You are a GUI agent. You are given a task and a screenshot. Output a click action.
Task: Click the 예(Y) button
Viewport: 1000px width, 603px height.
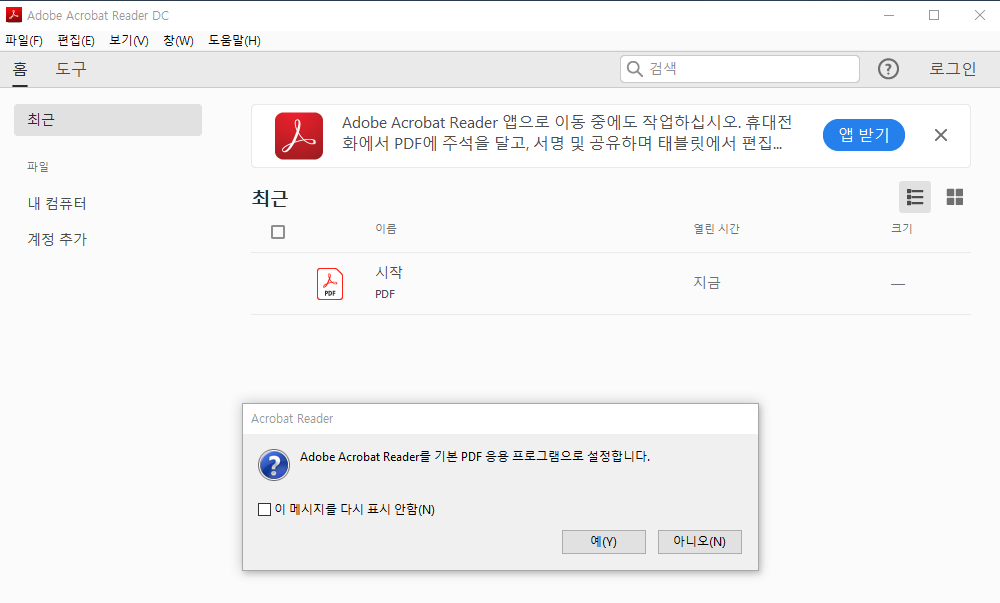[603, 542]
